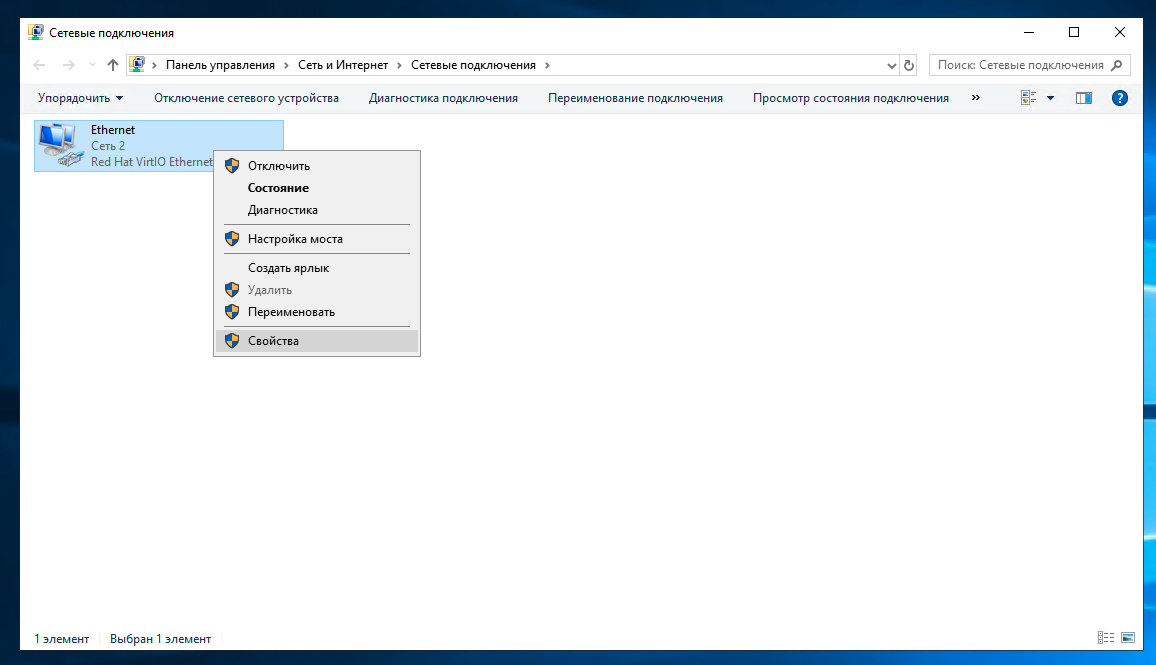Switch to details view via status bar icon
The image size is (1156, 665).
1106,637
